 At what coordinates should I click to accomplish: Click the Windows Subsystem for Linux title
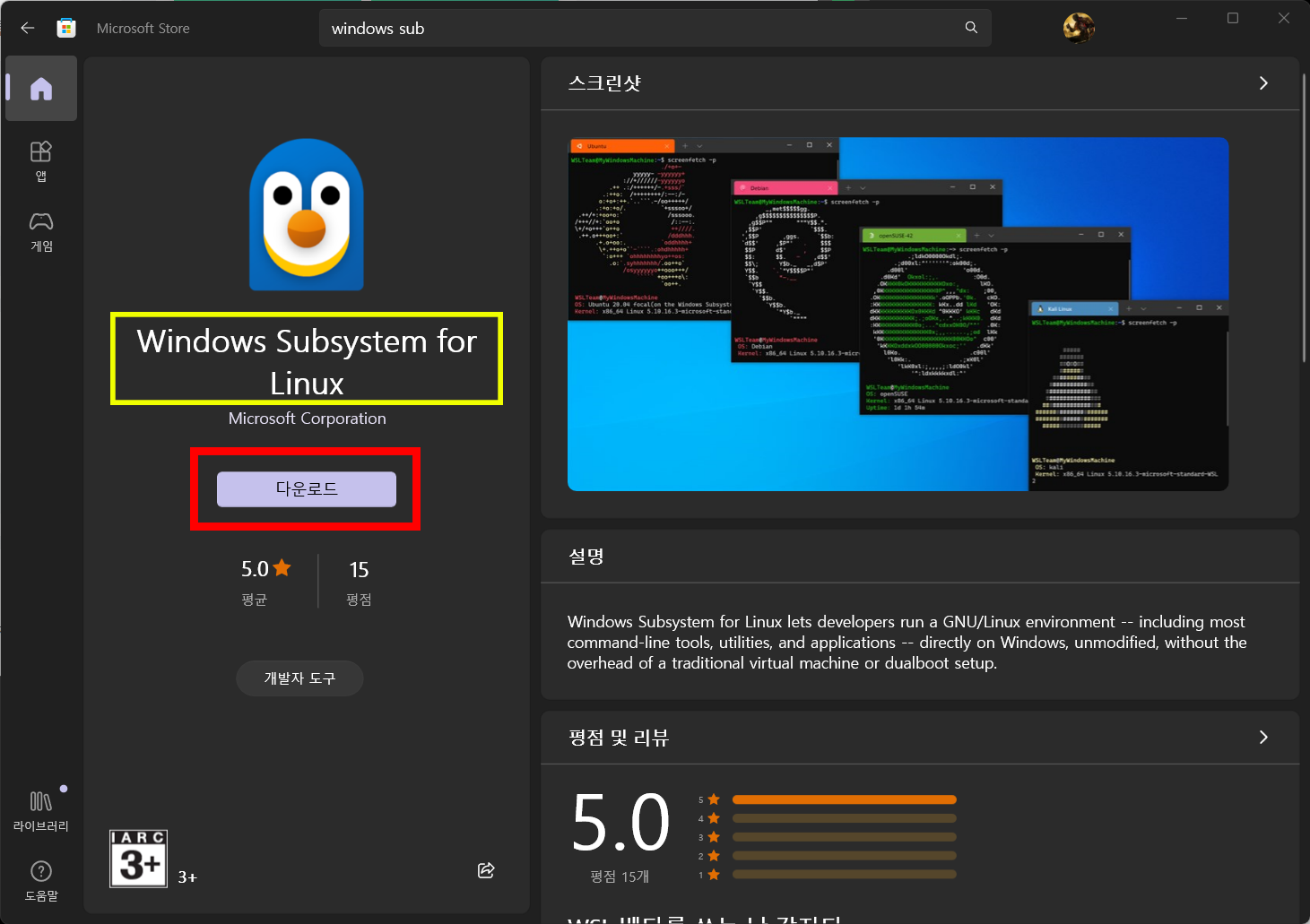307,361
